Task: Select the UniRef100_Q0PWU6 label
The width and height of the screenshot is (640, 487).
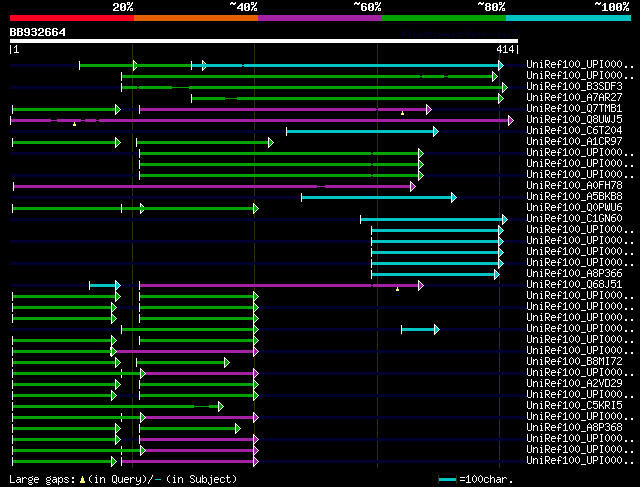Action: point(574,208)
